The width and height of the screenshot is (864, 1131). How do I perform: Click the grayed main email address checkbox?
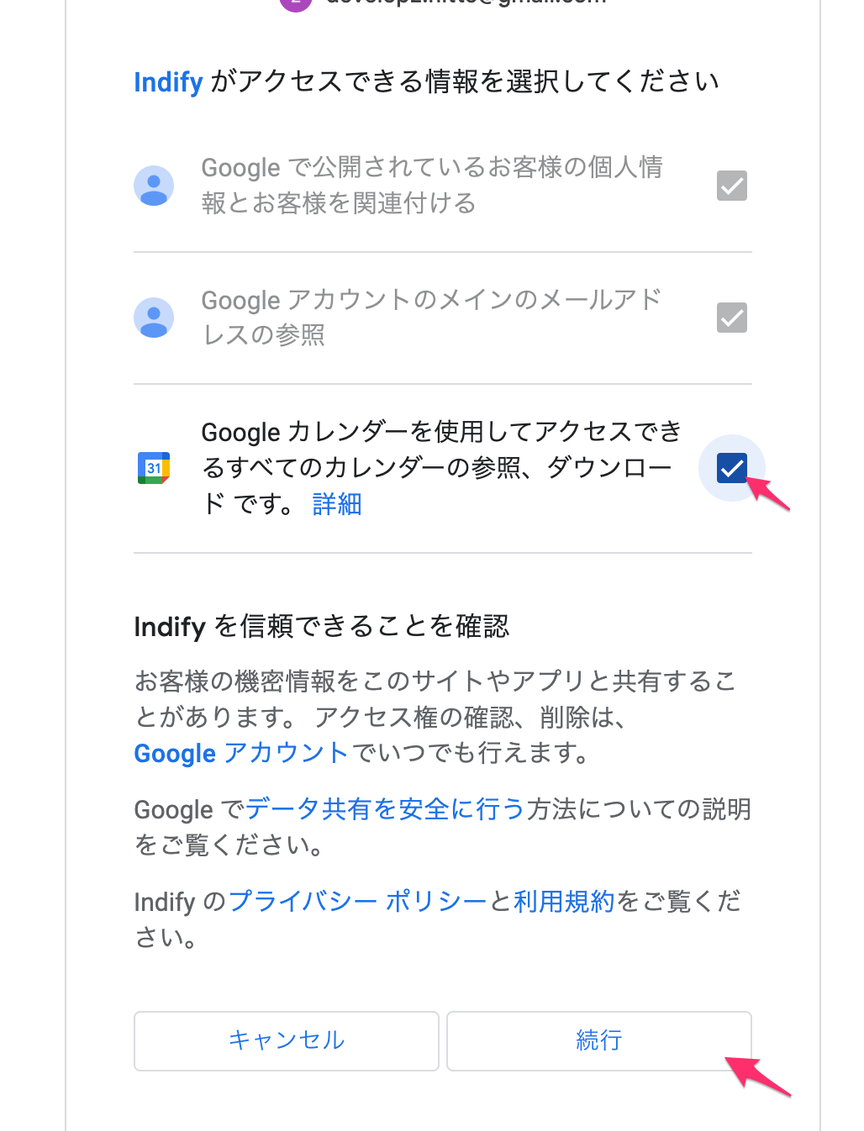coord(731,318)
